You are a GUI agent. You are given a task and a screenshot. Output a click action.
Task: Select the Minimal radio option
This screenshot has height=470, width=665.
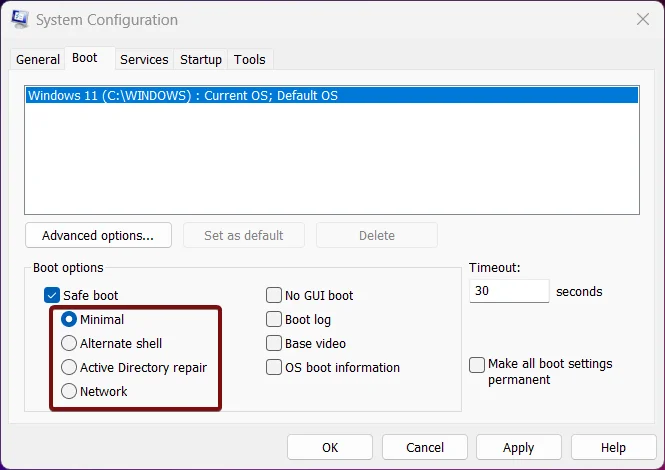click(69, 319)
